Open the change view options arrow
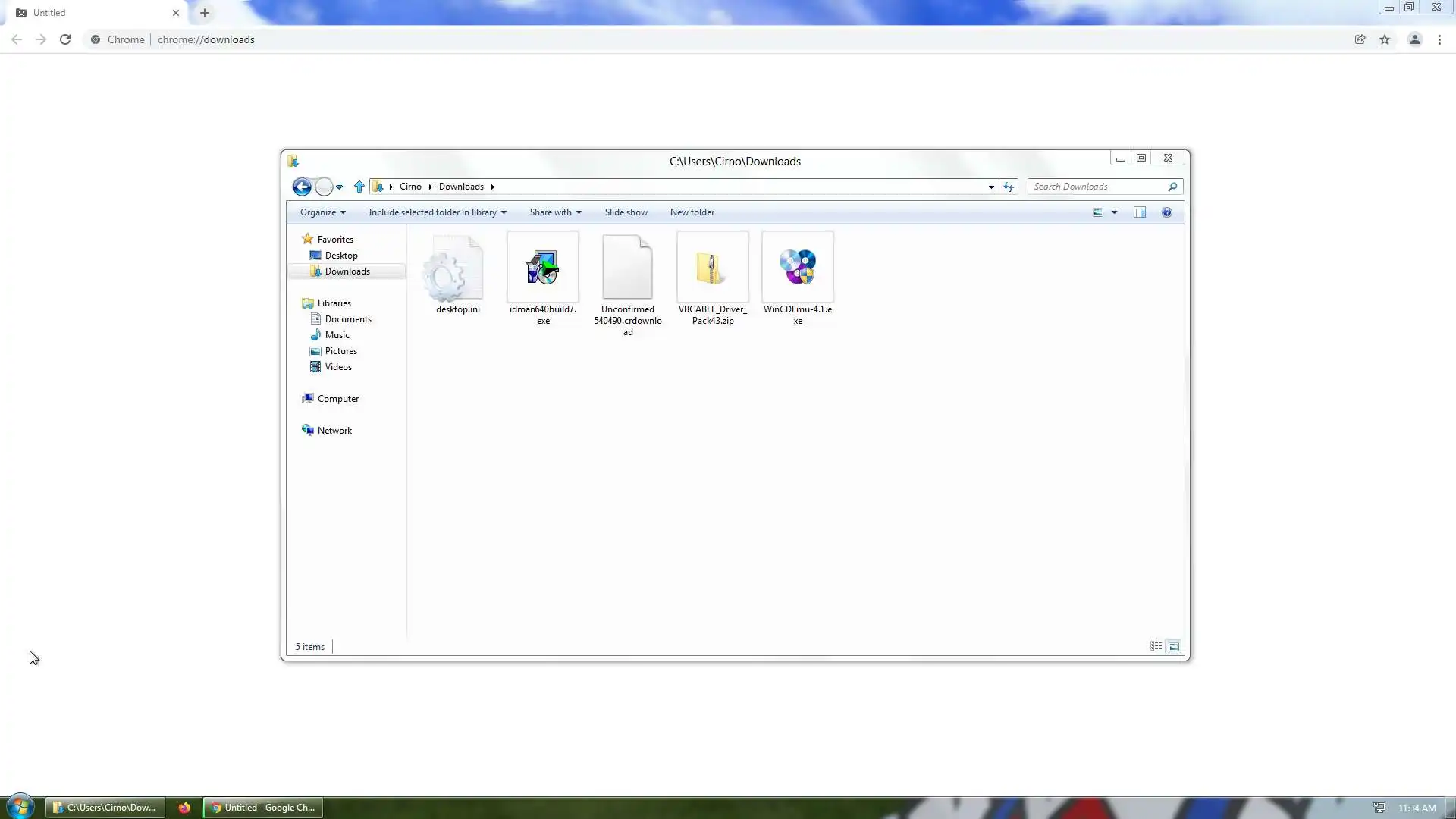The image size is (1456, 819). tap(1115, 212)
